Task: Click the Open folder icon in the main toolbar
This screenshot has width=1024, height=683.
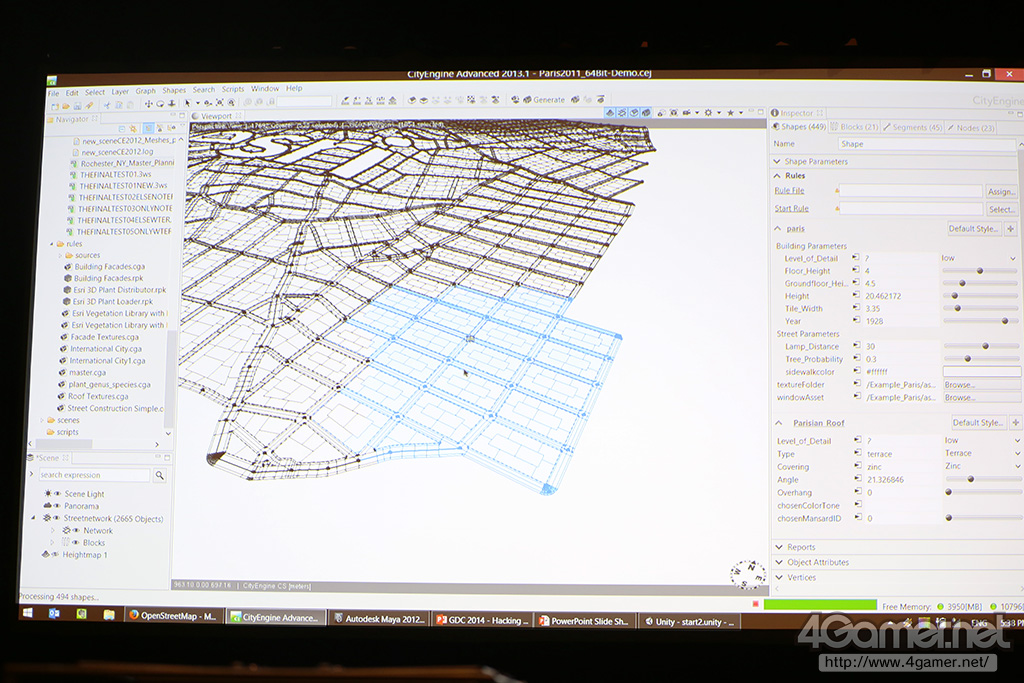Action: pos(66,106)
